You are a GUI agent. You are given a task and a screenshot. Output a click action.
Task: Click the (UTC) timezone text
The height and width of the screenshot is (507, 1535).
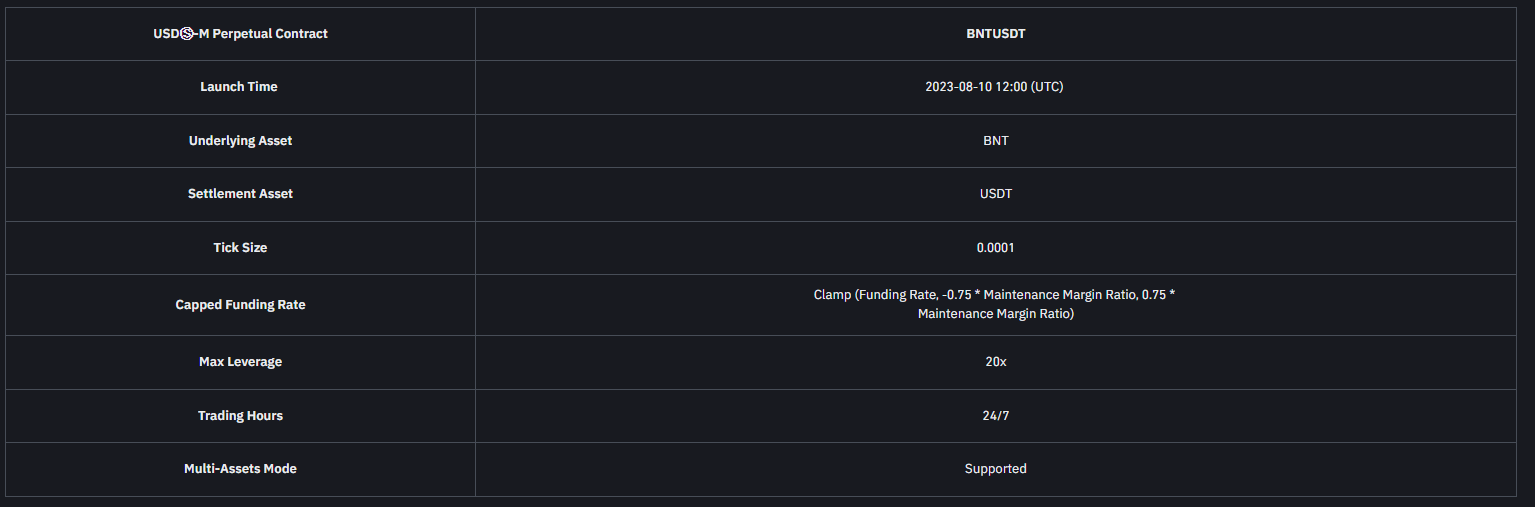click(1046, 87)
